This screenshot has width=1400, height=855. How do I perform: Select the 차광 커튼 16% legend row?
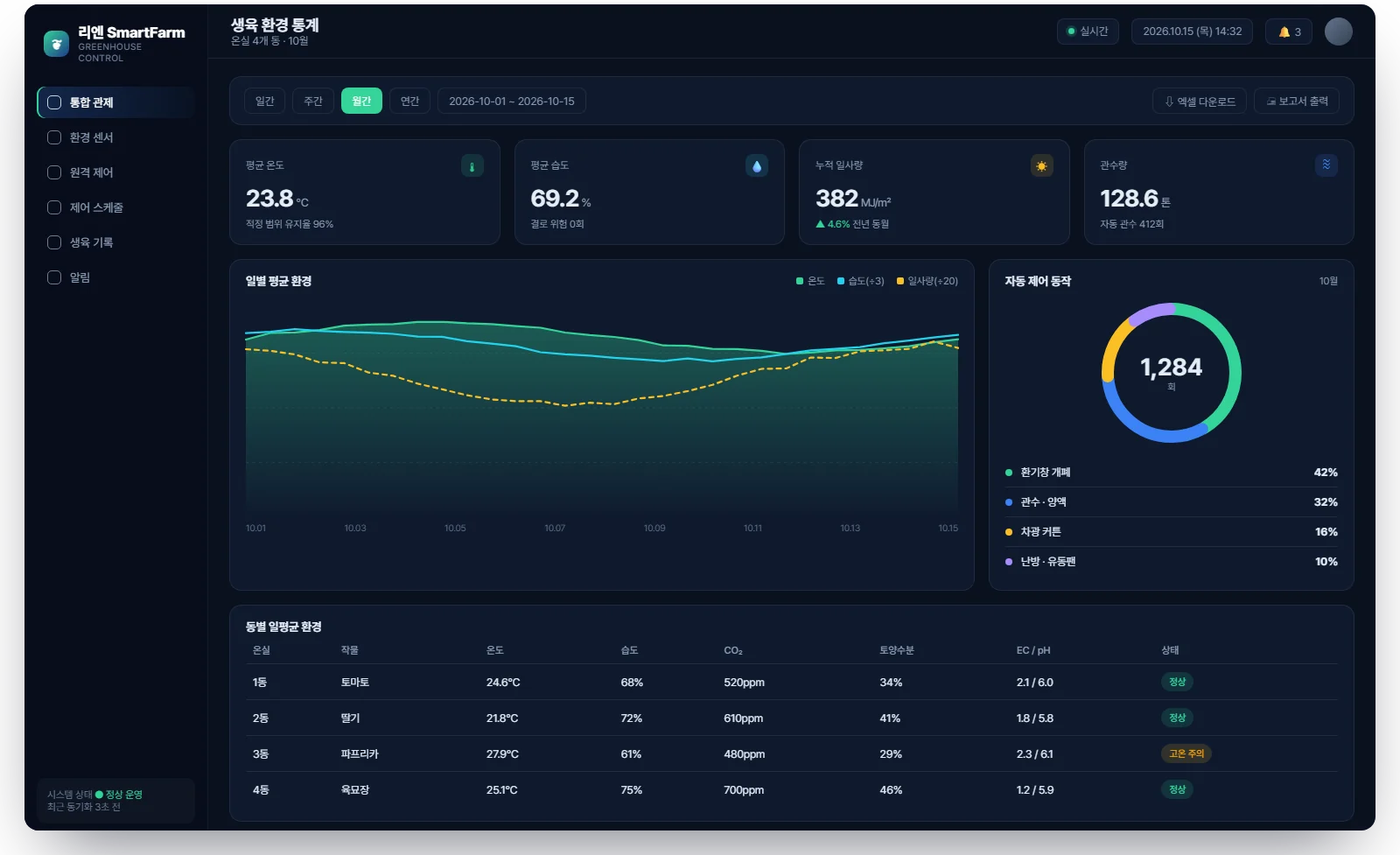1171,532
